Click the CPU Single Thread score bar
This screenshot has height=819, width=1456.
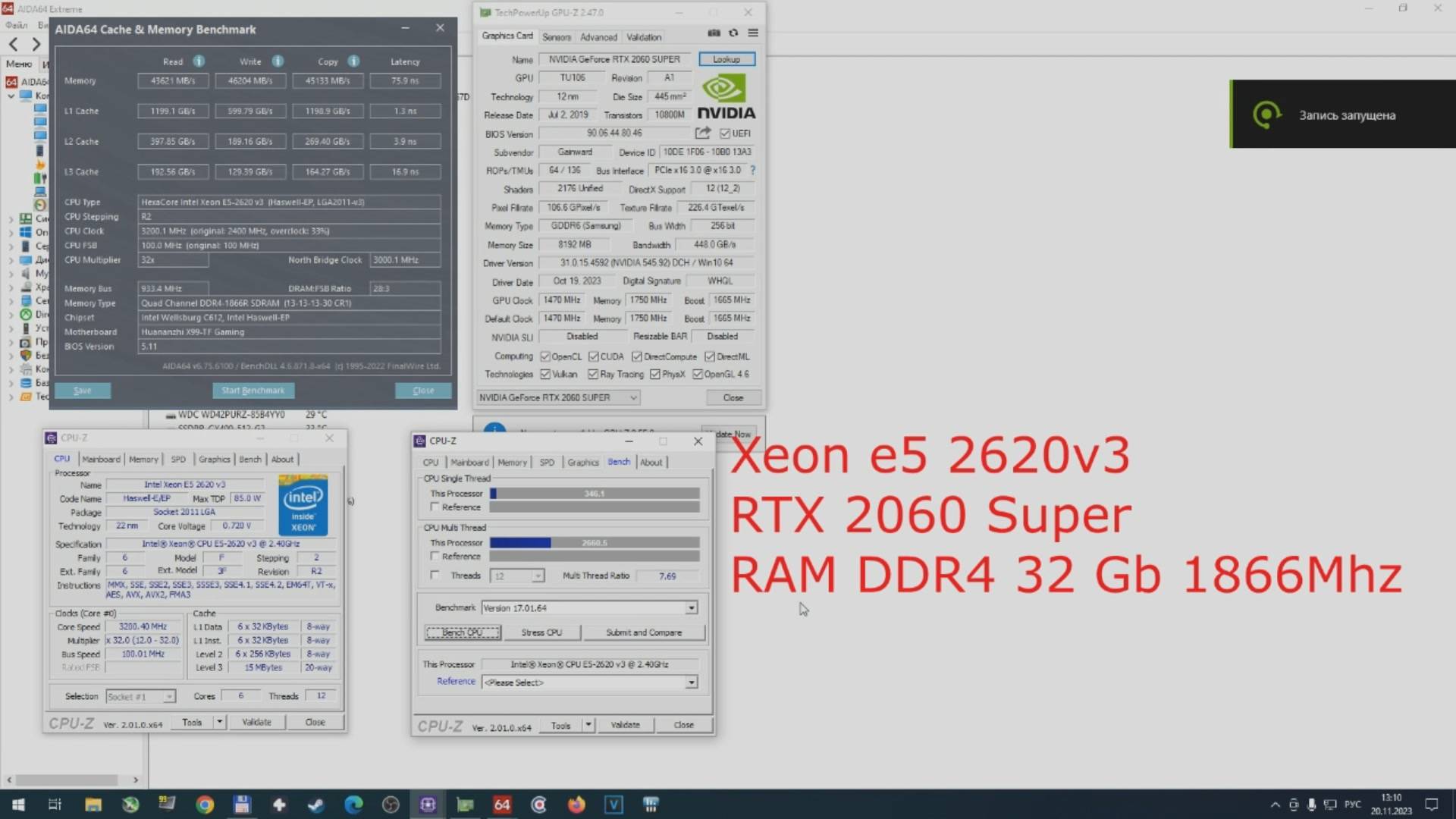click(595, 494)
